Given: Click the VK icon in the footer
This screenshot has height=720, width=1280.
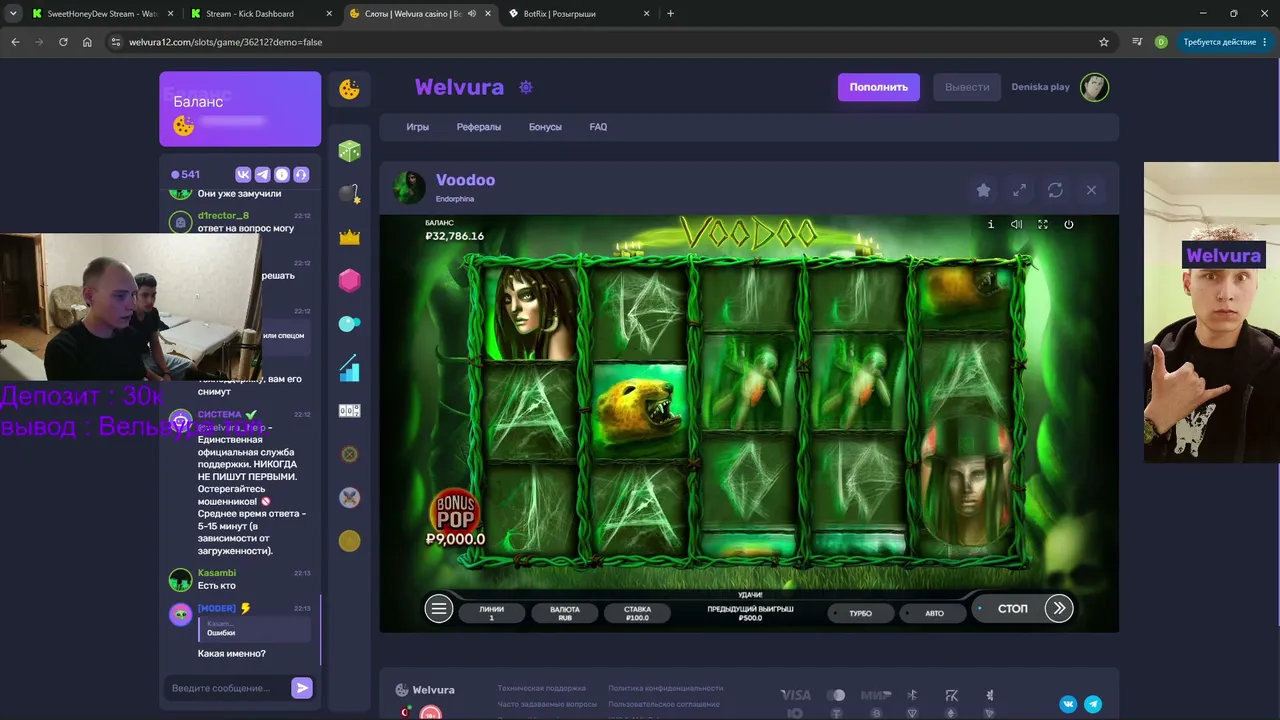Looking at the screenshot, I should [1068, 704].
